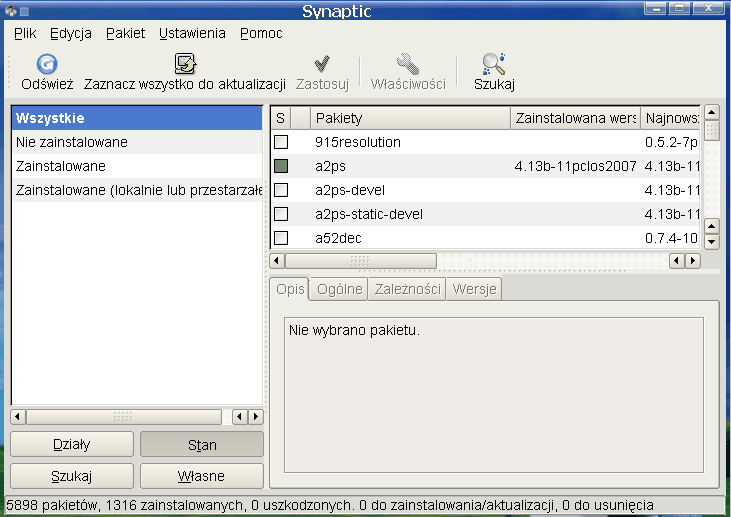The height and width of the screenshot is (517, 731).
Task: Click the package list horizontal scrollbar thumb
Action: coord(361,261)
